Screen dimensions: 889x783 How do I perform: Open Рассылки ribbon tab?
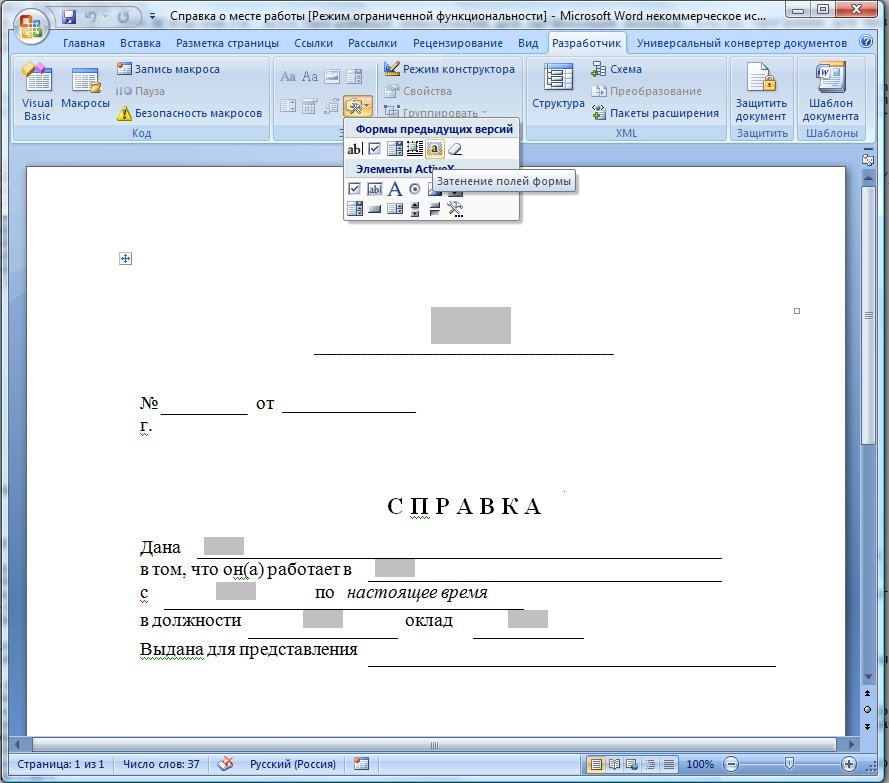tap(372, 43)
